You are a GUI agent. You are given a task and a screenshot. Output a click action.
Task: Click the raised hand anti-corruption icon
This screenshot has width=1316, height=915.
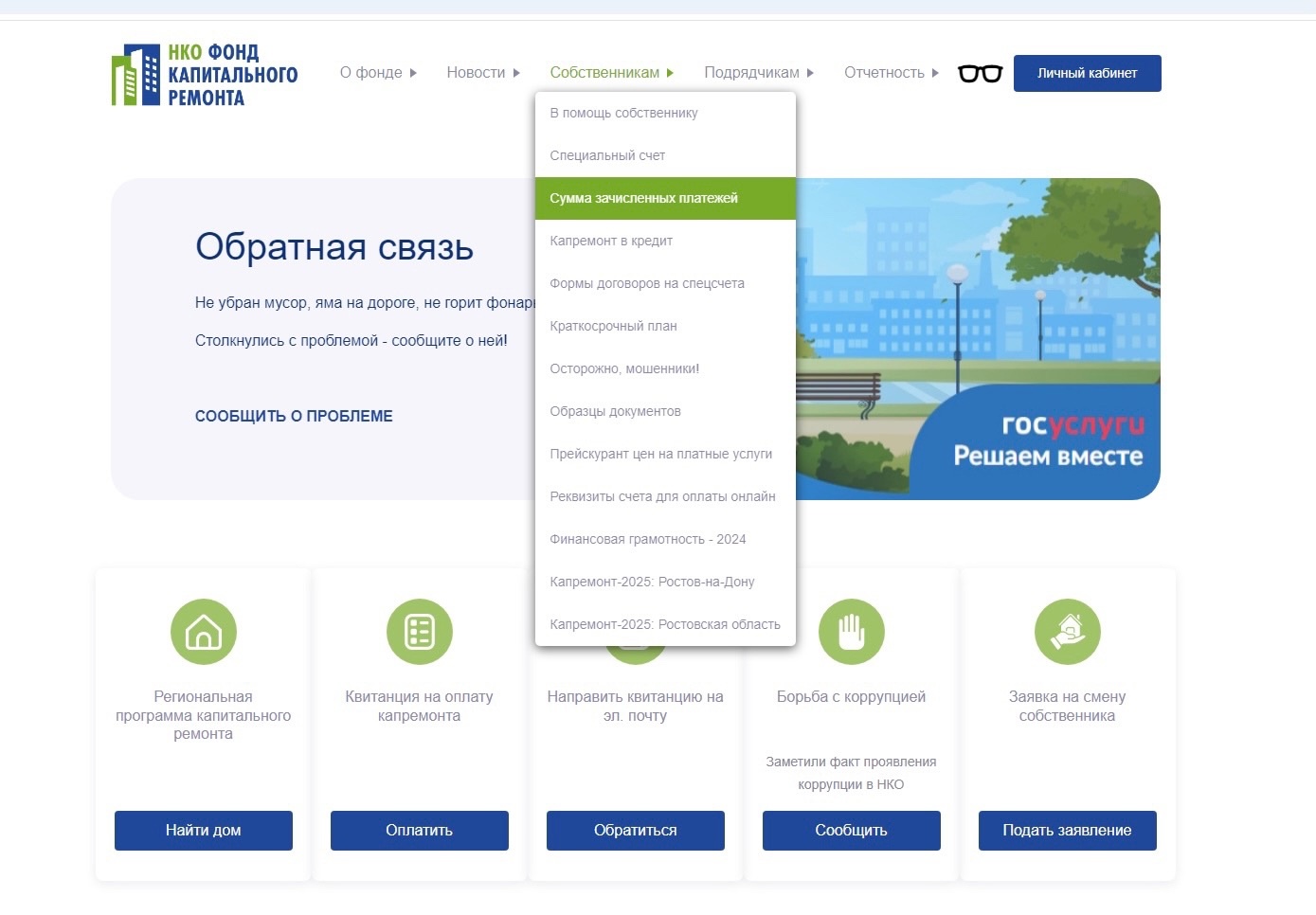pyautogui.click(x=852, y=632)
